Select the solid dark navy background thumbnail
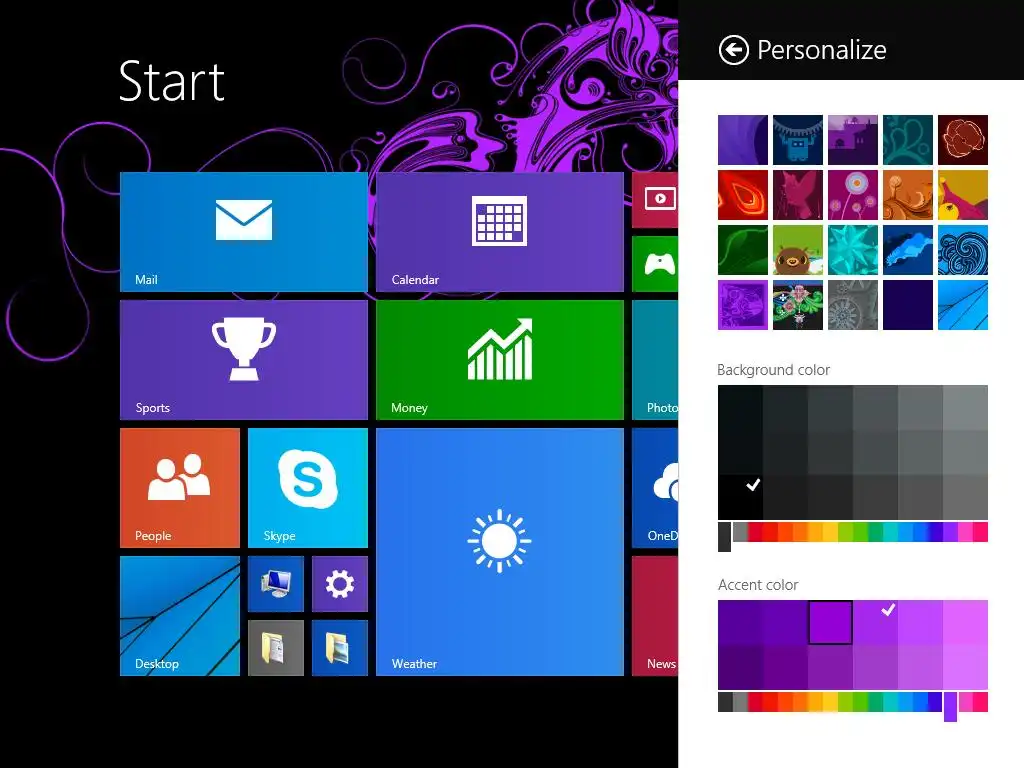 (x=908, y=305)
